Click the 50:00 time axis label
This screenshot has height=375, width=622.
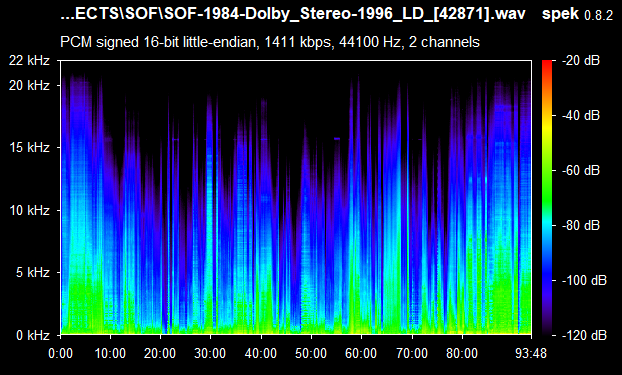click(311, 353)
